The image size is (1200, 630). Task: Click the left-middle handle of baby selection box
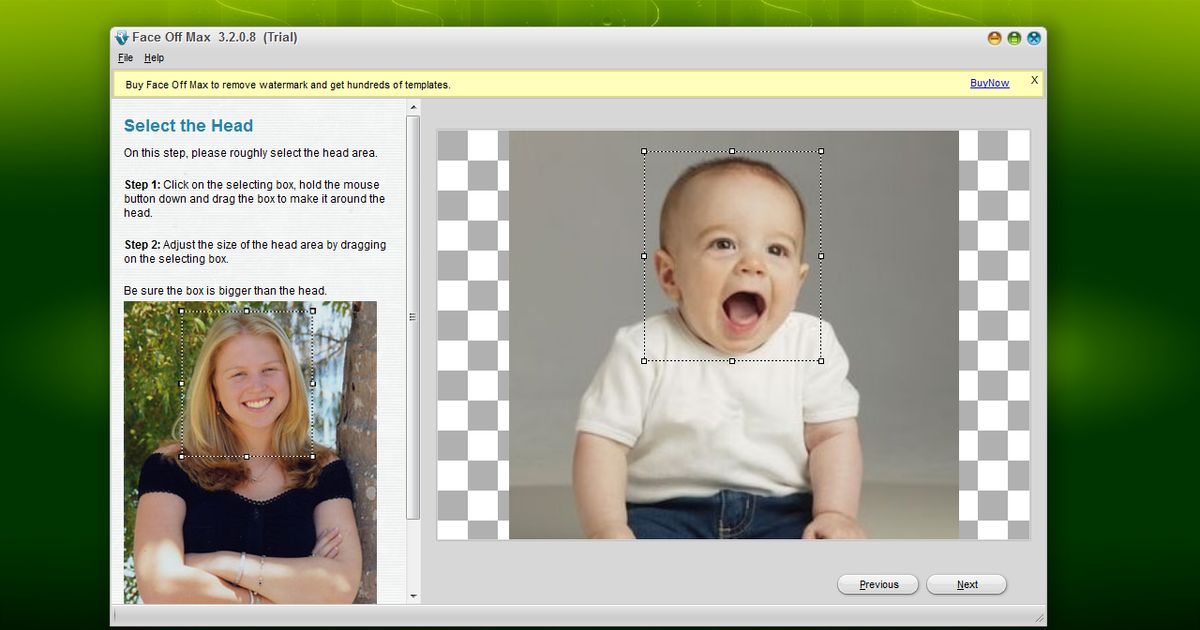[644, 256]
